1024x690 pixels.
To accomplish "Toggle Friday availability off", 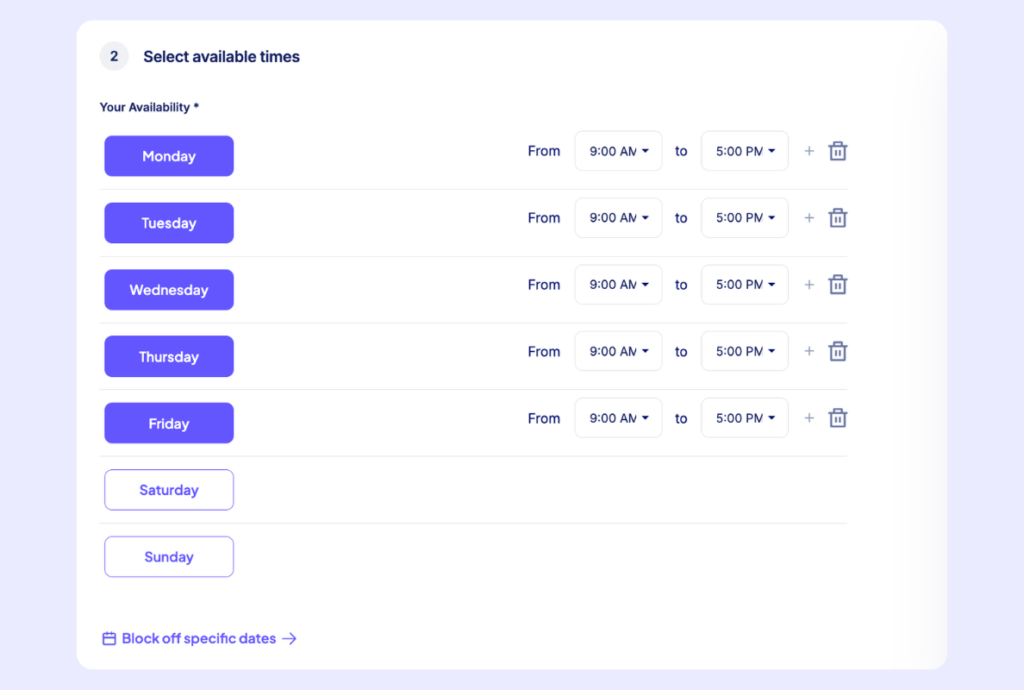I will click(x=169, y=423).
